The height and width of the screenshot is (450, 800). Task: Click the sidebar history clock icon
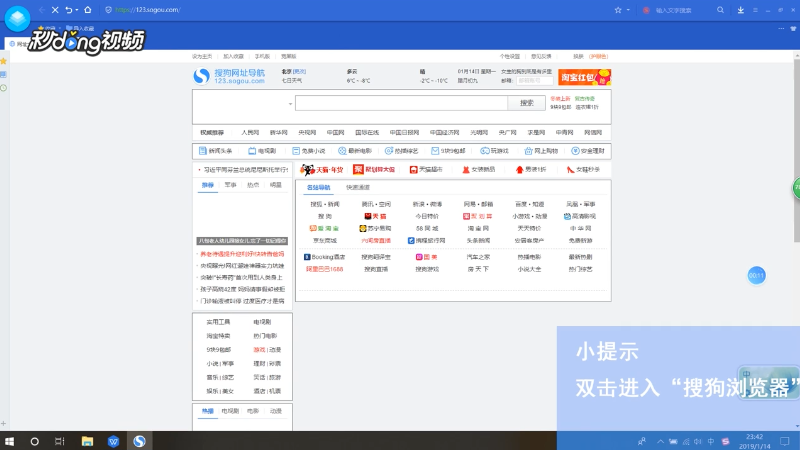4,88
